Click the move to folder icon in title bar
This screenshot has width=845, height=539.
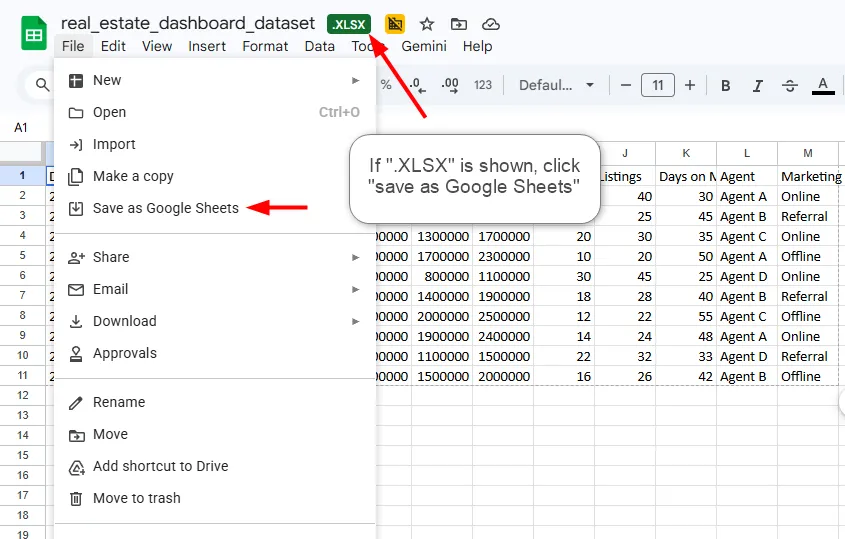pyautogui.click(x=459, y=24)
